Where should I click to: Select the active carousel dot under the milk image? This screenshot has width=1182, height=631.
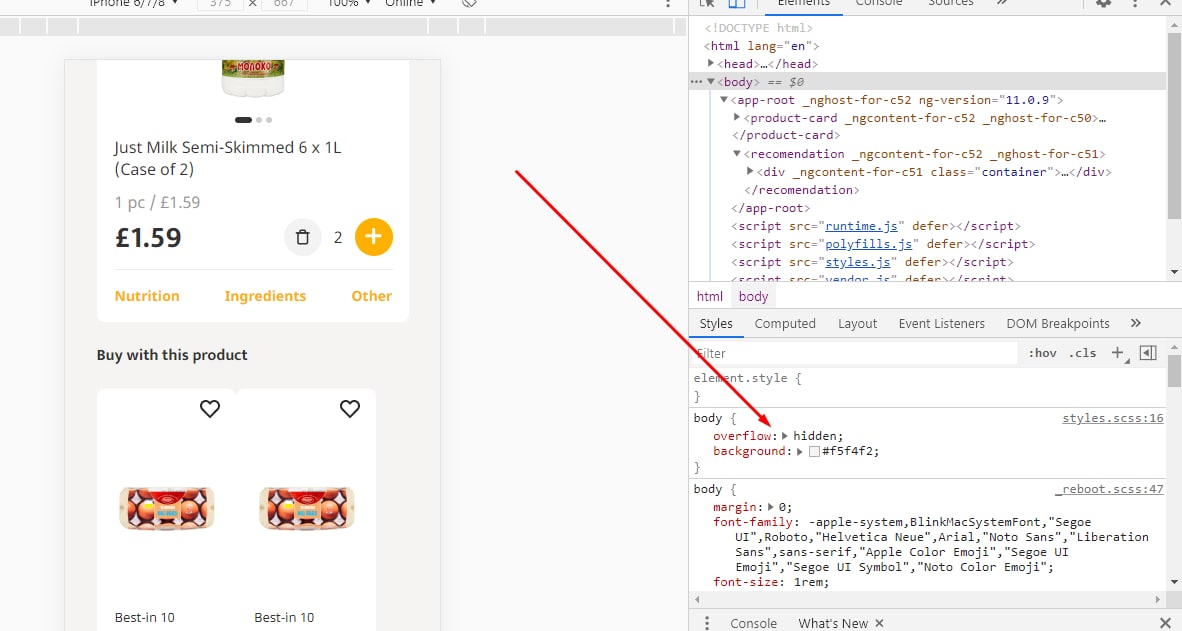point(243,120)
